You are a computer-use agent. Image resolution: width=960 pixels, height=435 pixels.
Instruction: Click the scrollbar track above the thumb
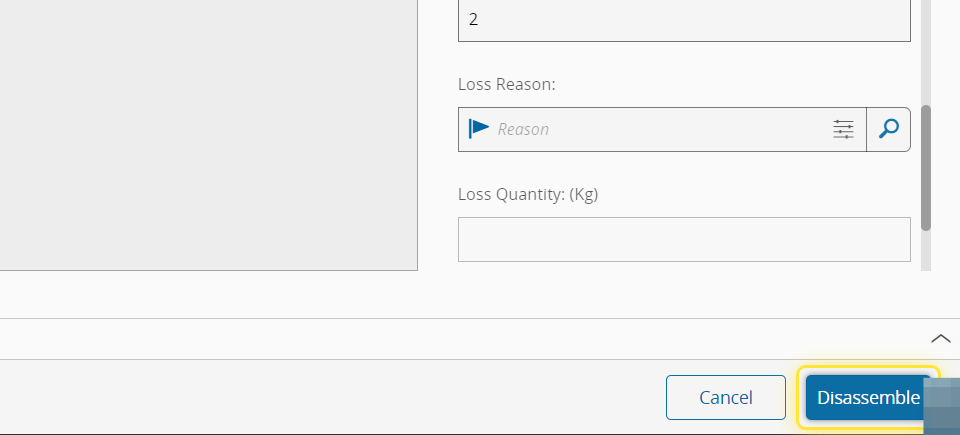926,50
